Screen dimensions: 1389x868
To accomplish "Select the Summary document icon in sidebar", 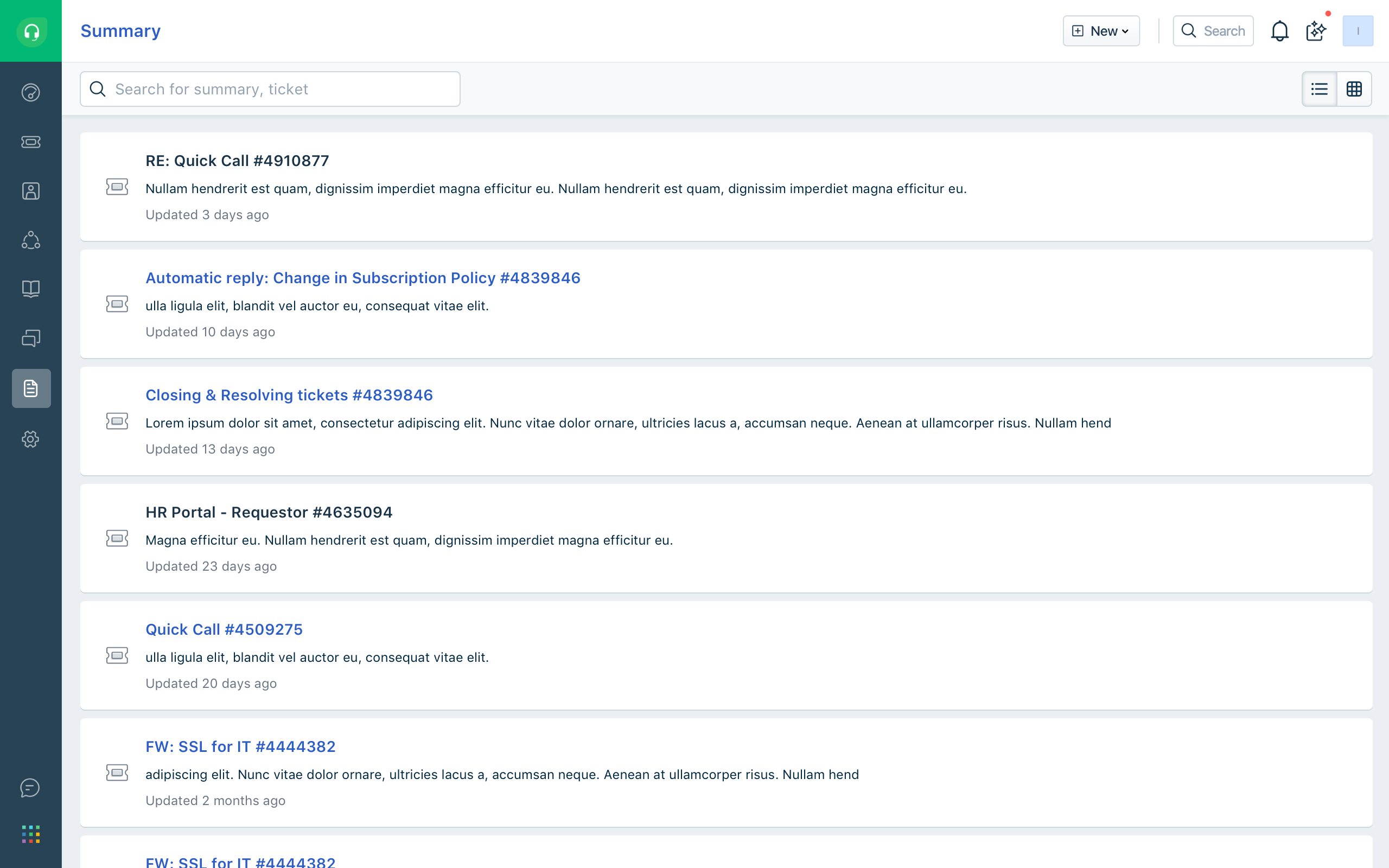I will tap(31, 388).
